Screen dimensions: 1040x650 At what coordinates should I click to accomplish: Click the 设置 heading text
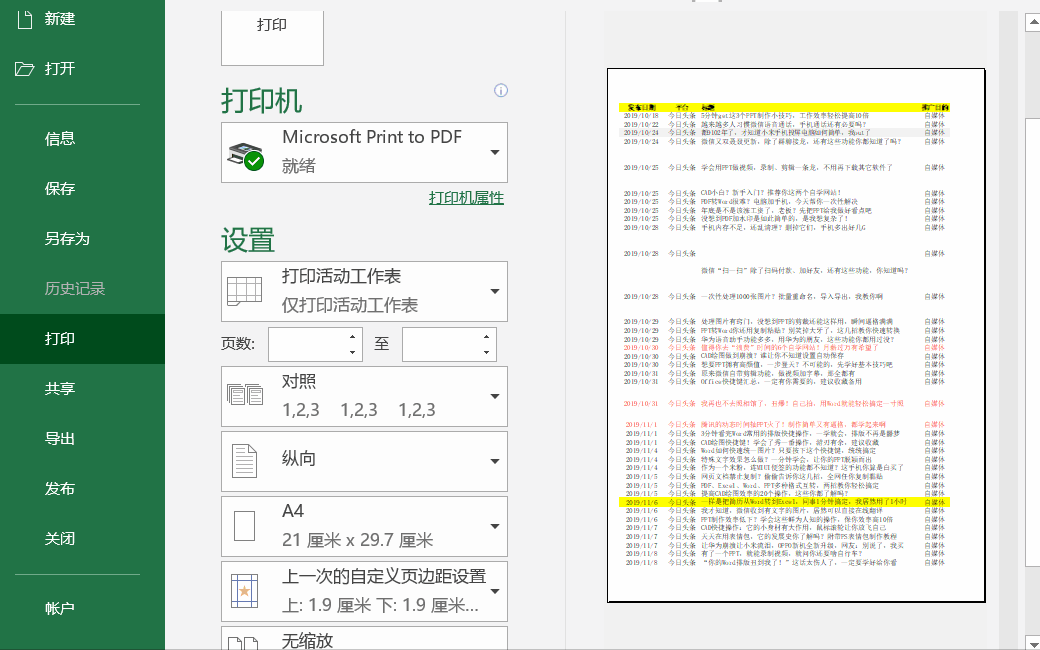(248, 239)
